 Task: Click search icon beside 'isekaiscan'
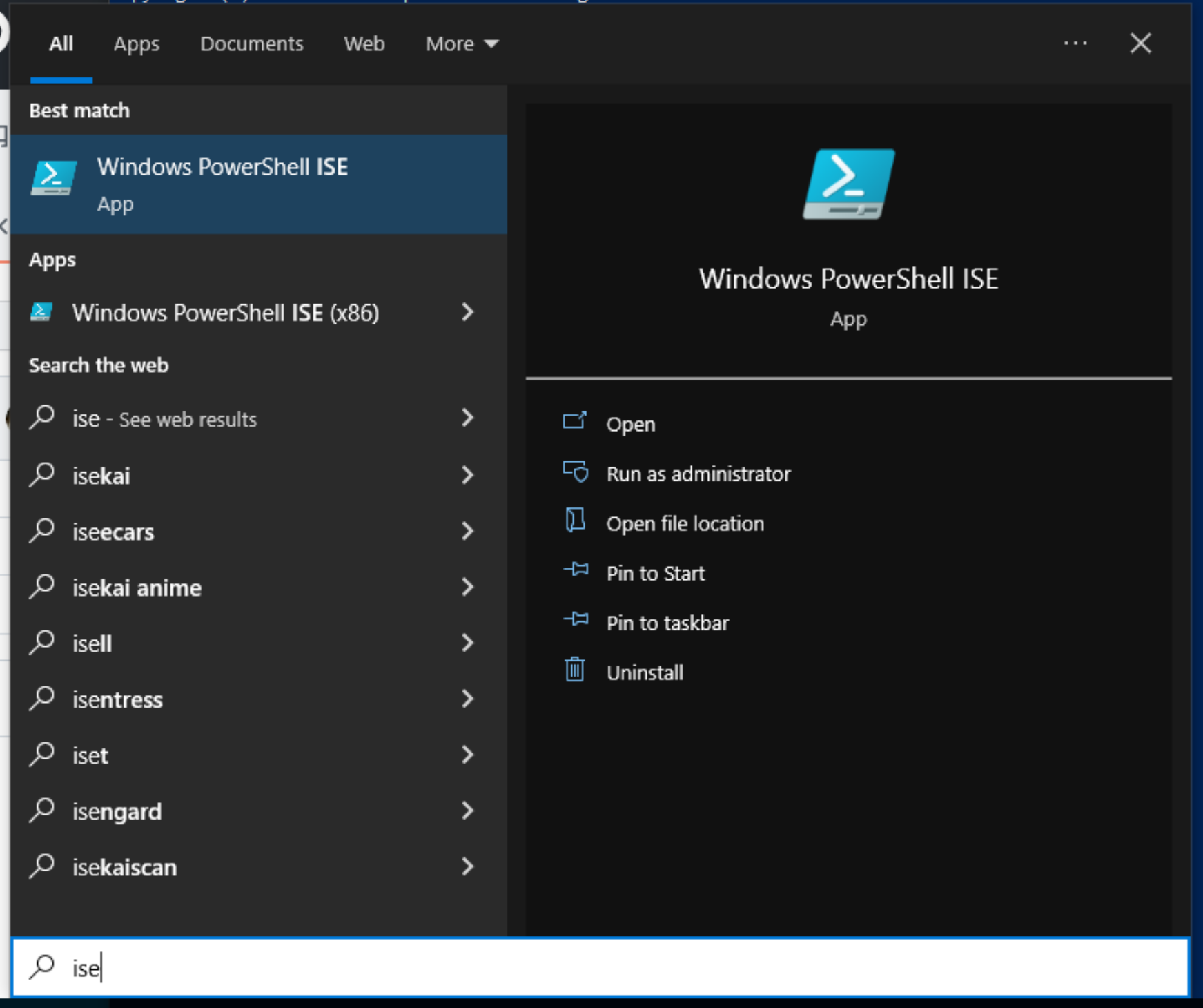[x=42, y=866]
